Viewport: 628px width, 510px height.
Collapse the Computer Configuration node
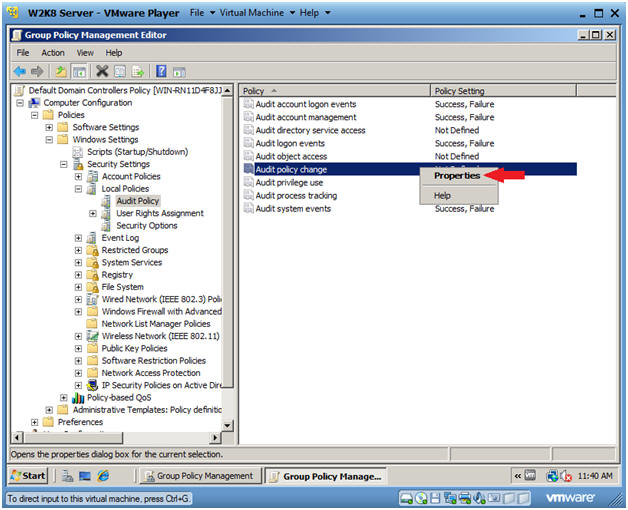(20, 103)
